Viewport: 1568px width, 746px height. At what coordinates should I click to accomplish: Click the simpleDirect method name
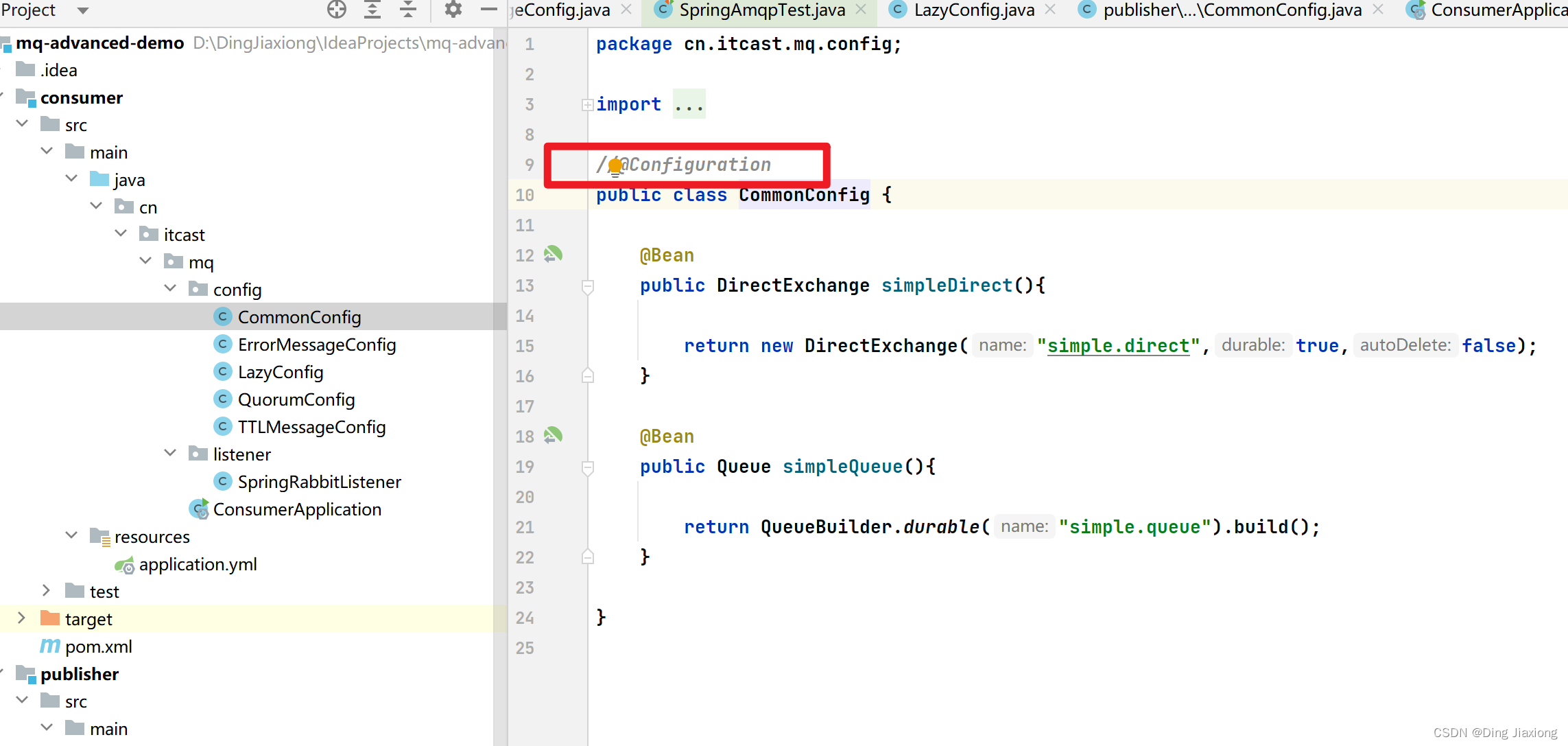[947, 285]
